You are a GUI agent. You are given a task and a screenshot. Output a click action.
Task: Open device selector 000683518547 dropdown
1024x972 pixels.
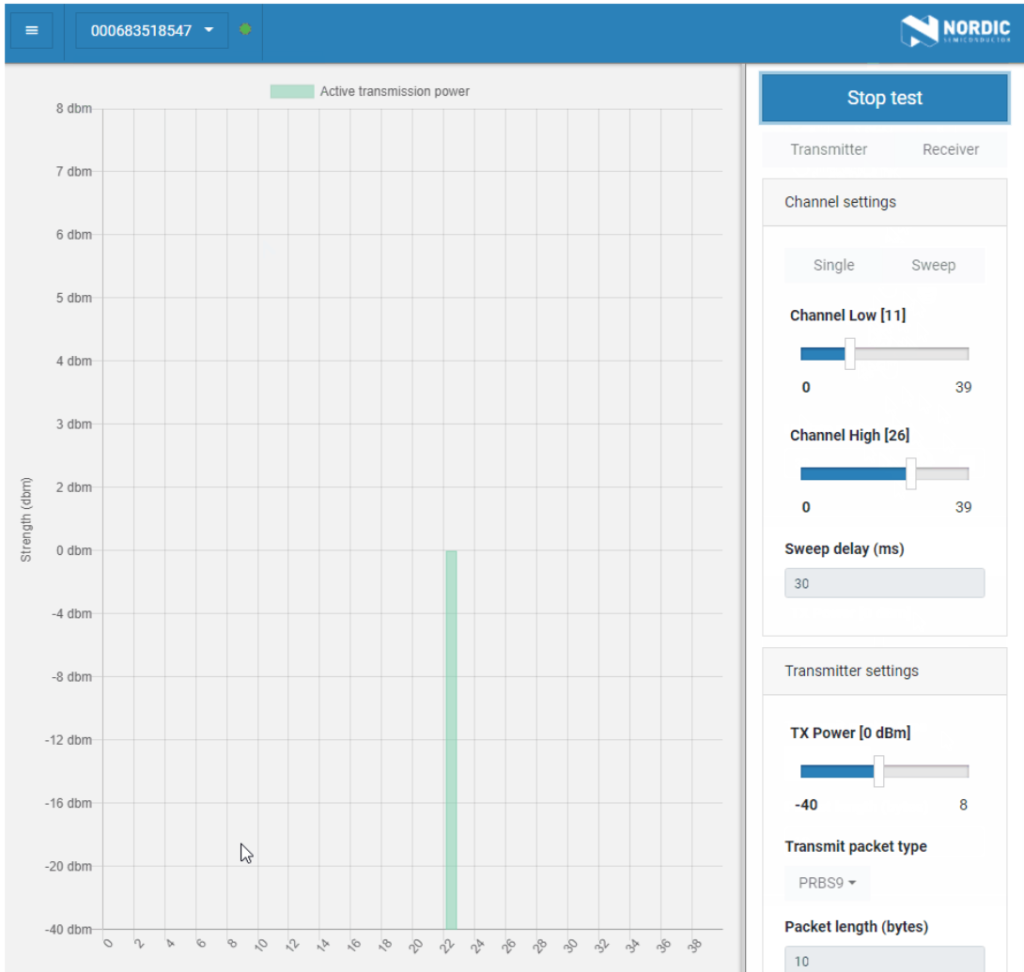(x=152, y=31)
